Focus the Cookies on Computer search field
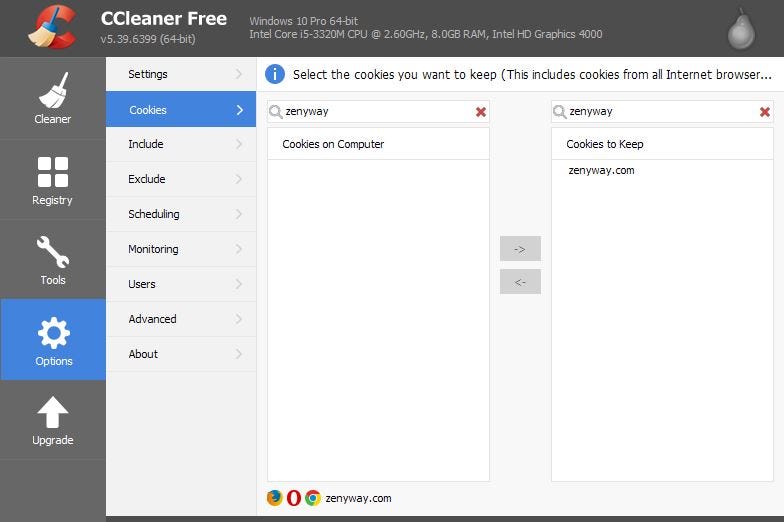The width and height of the screenshot is (784, 522). [x=378, y=112]
